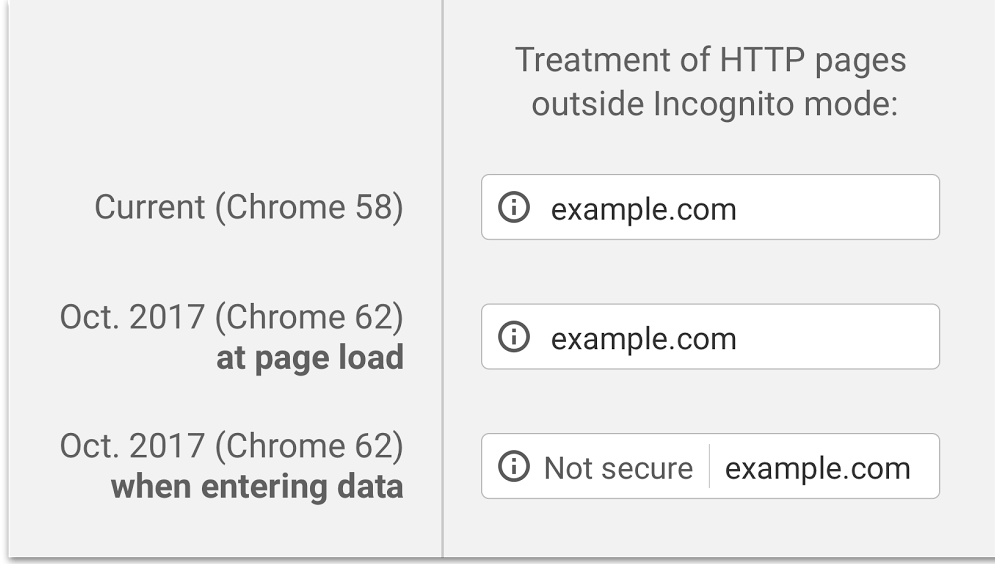Click the 'outside Incognito mode:' heading line
The width and height of the screenshot is (995, 564).
click(x=715, y=104)
